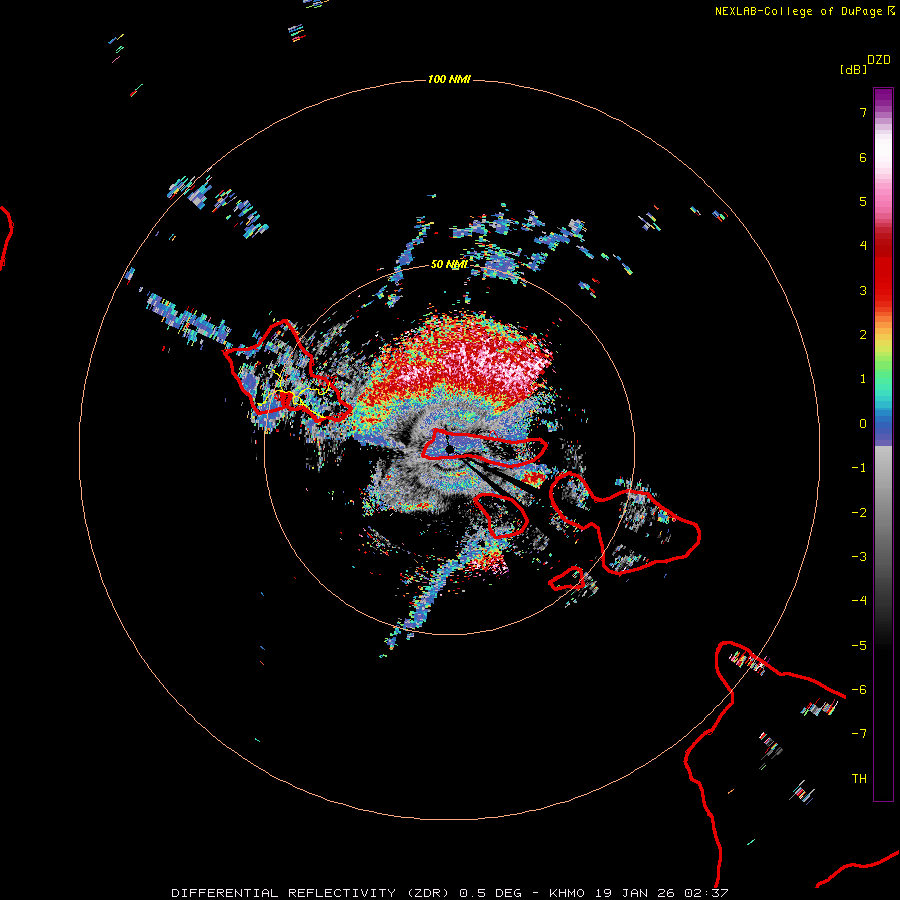Click the 2 value on color scale
Viewport: 900px width, 900px height.
[x=863, y=335]
